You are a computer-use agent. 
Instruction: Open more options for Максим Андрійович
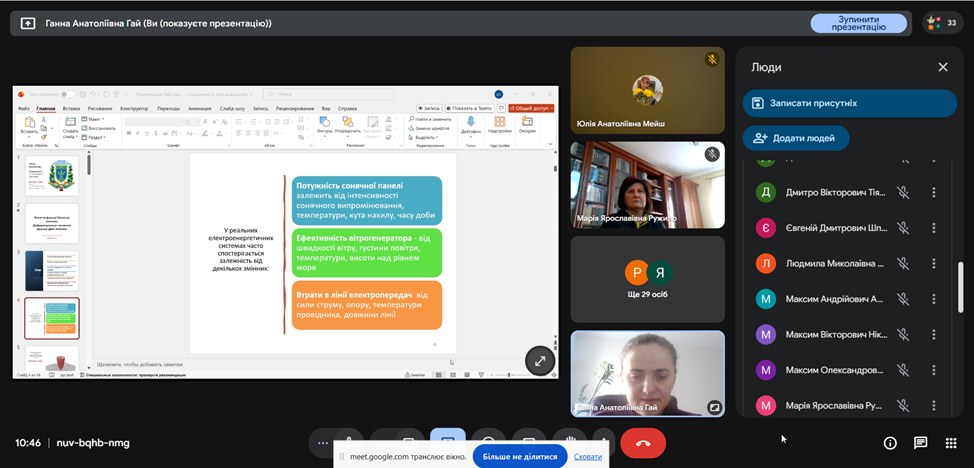[x=934, y=300]
